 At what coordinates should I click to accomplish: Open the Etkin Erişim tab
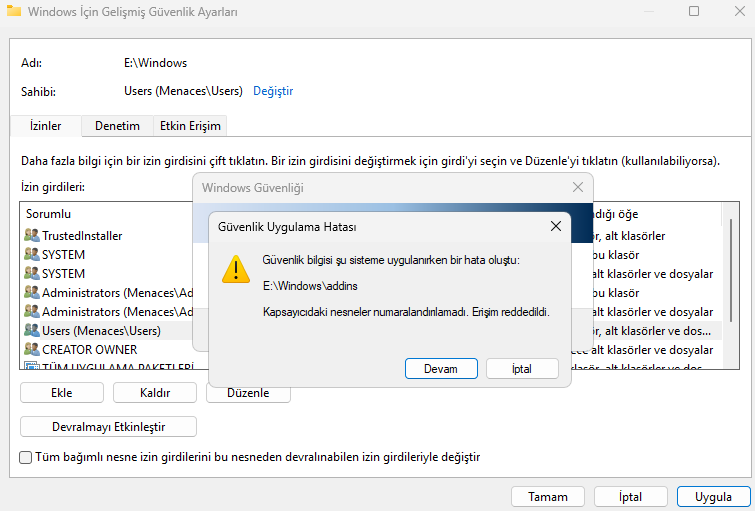pos(190,126)
